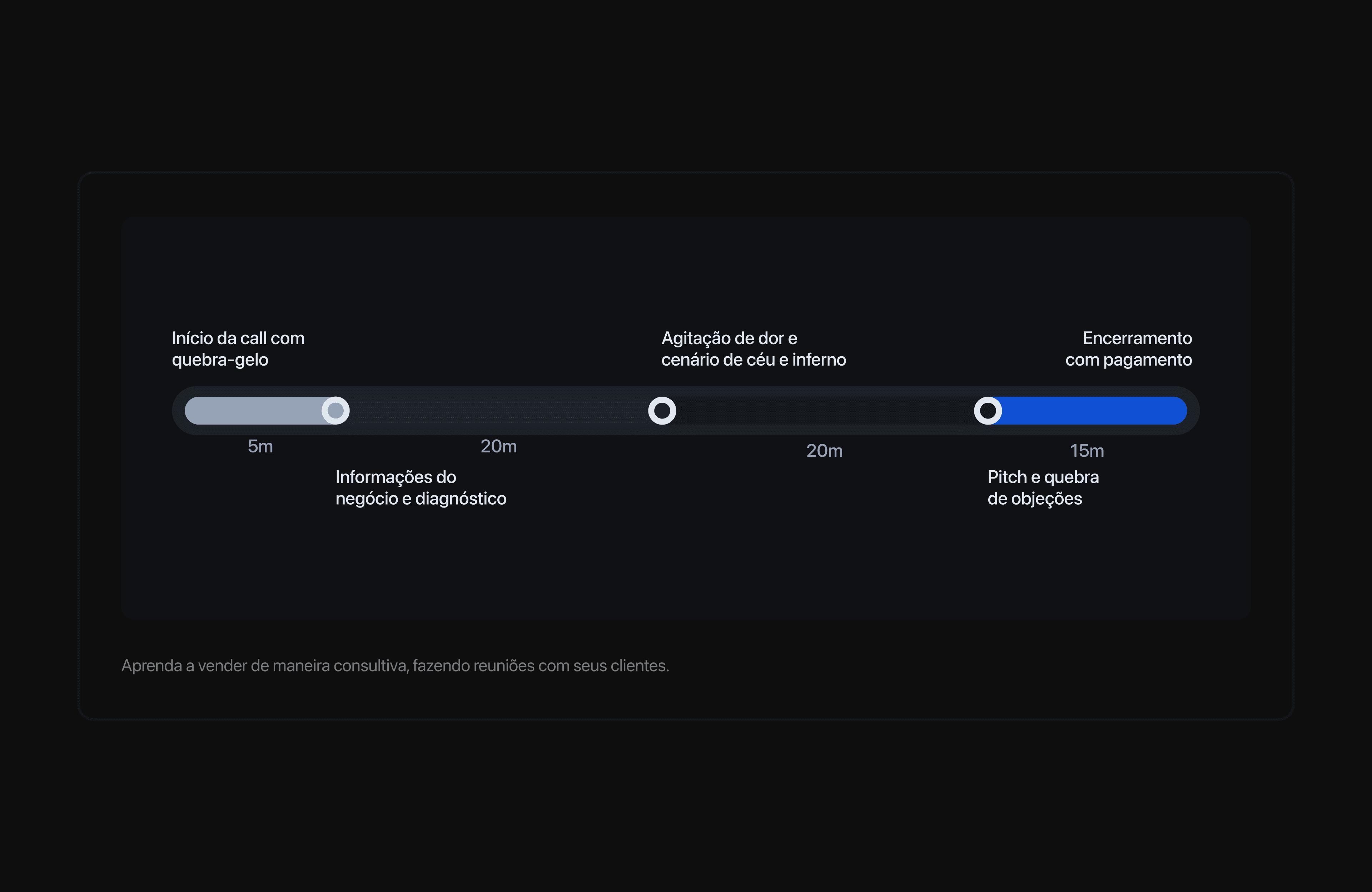Viewport: 1372px width, 892px height.
Task: Click the blue filled timeline segment
Action: point(1089,411)
